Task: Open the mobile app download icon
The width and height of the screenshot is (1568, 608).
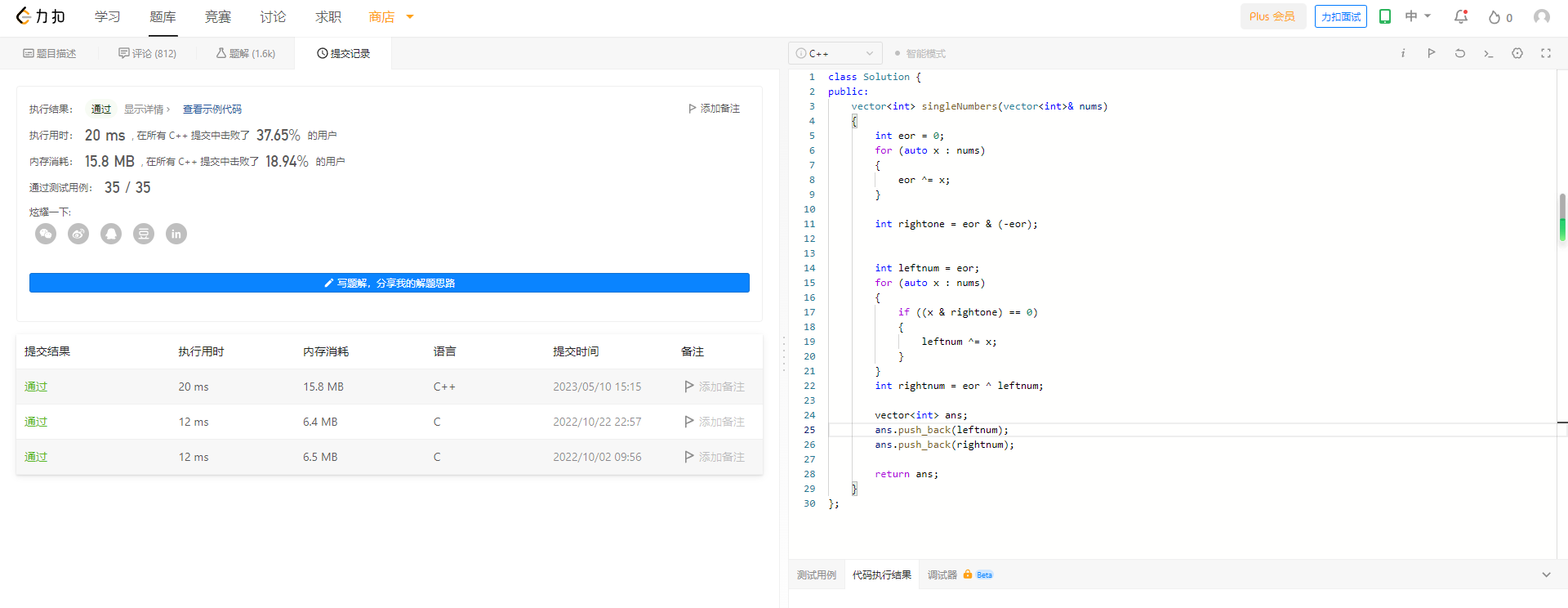Action: pyautogui.click(x=1385, y=16)
